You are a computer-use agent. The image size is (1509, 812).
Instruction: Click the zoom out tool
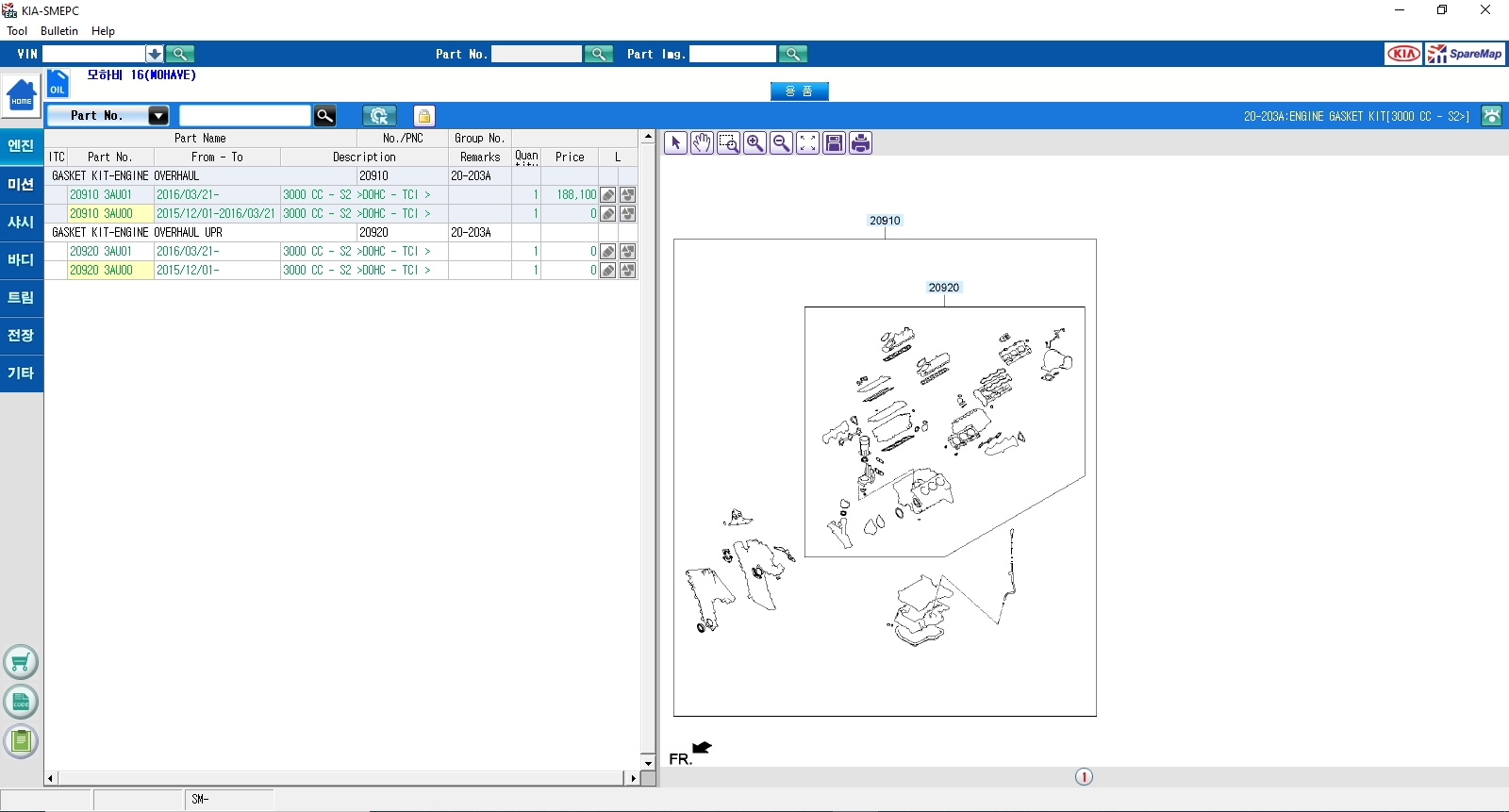[x=781, y=143]
